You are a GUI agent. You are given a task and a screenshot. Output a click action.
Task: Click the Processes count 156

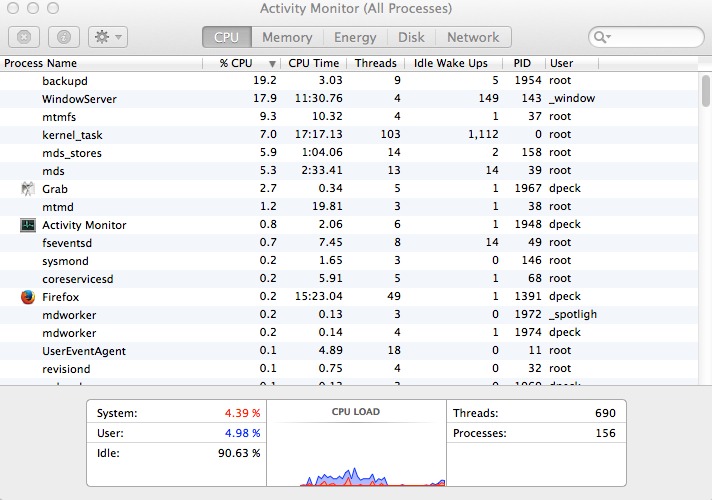606,433
